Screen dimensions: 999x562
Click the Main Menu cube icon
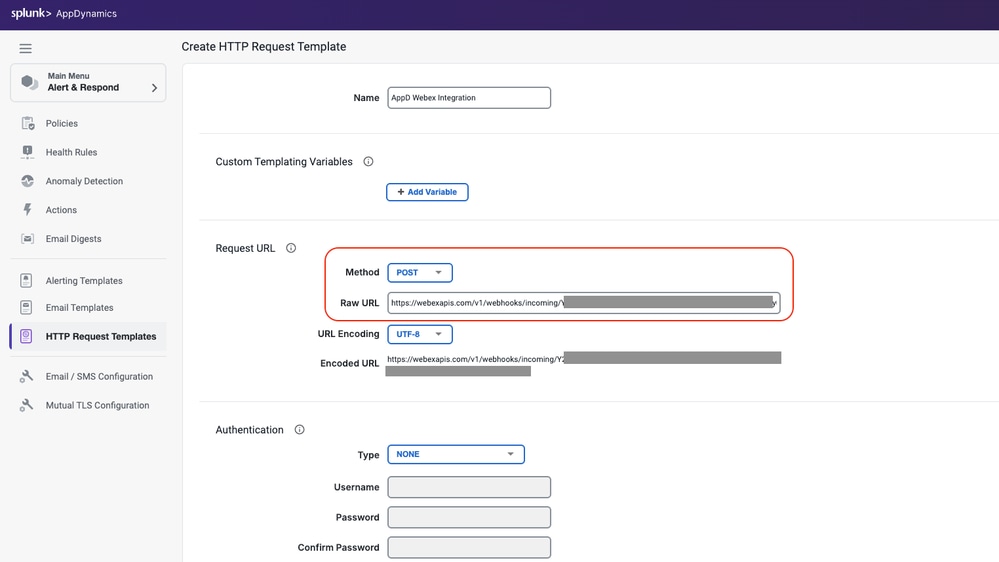(x=29, y=82)
